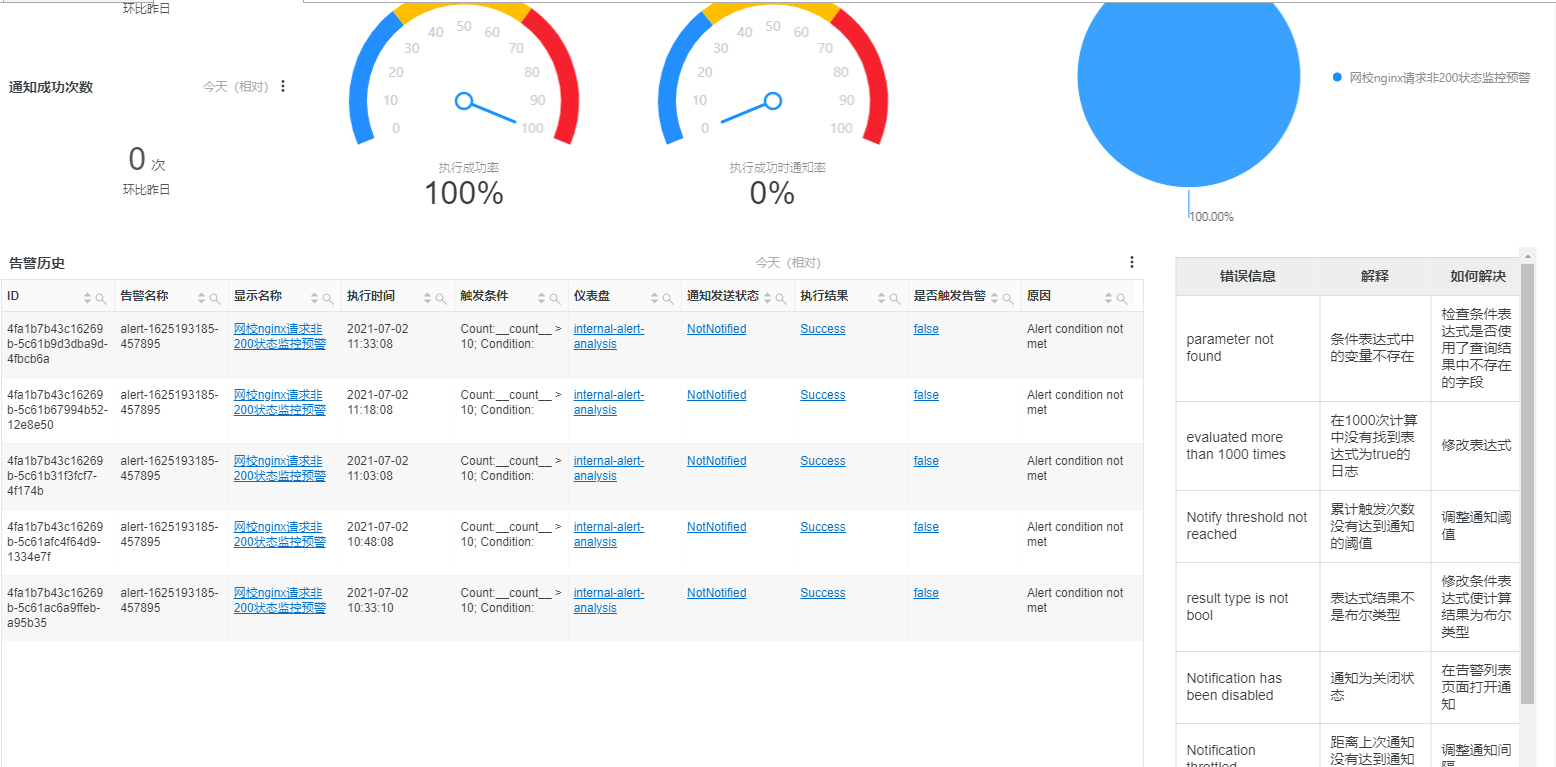Sort the 执行时间 column
This screenshot has width=1556, height=767.
427,298
